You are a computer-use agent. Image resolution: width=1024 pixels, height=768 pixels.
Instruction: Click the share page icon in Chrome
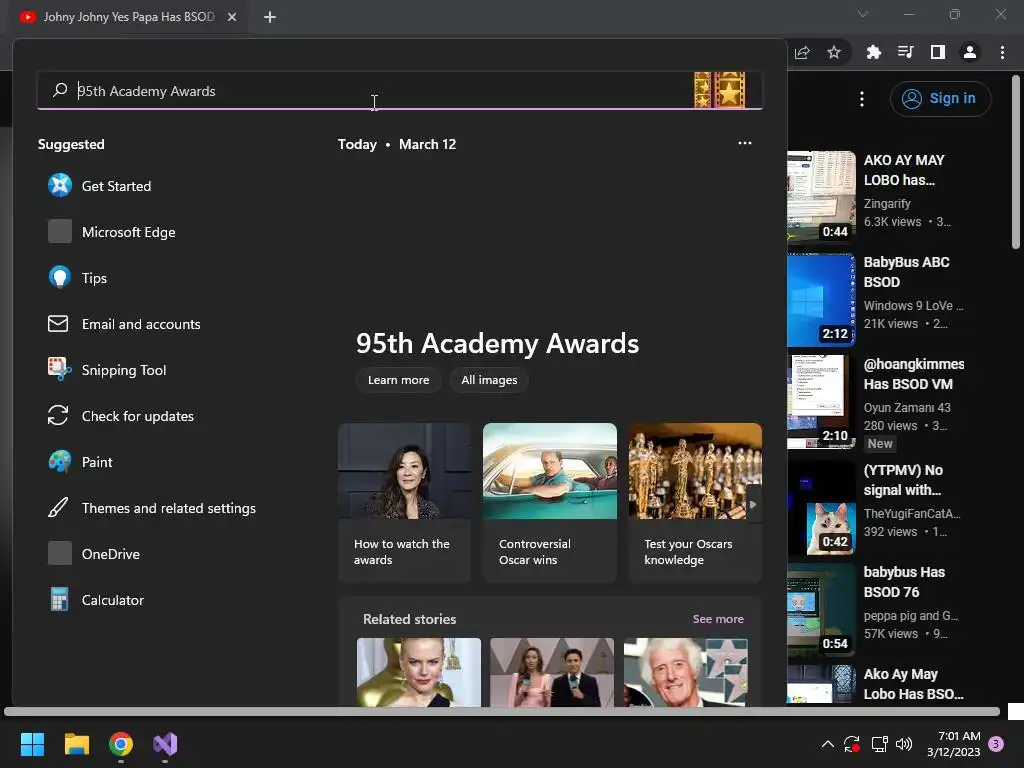click(802, 52)
